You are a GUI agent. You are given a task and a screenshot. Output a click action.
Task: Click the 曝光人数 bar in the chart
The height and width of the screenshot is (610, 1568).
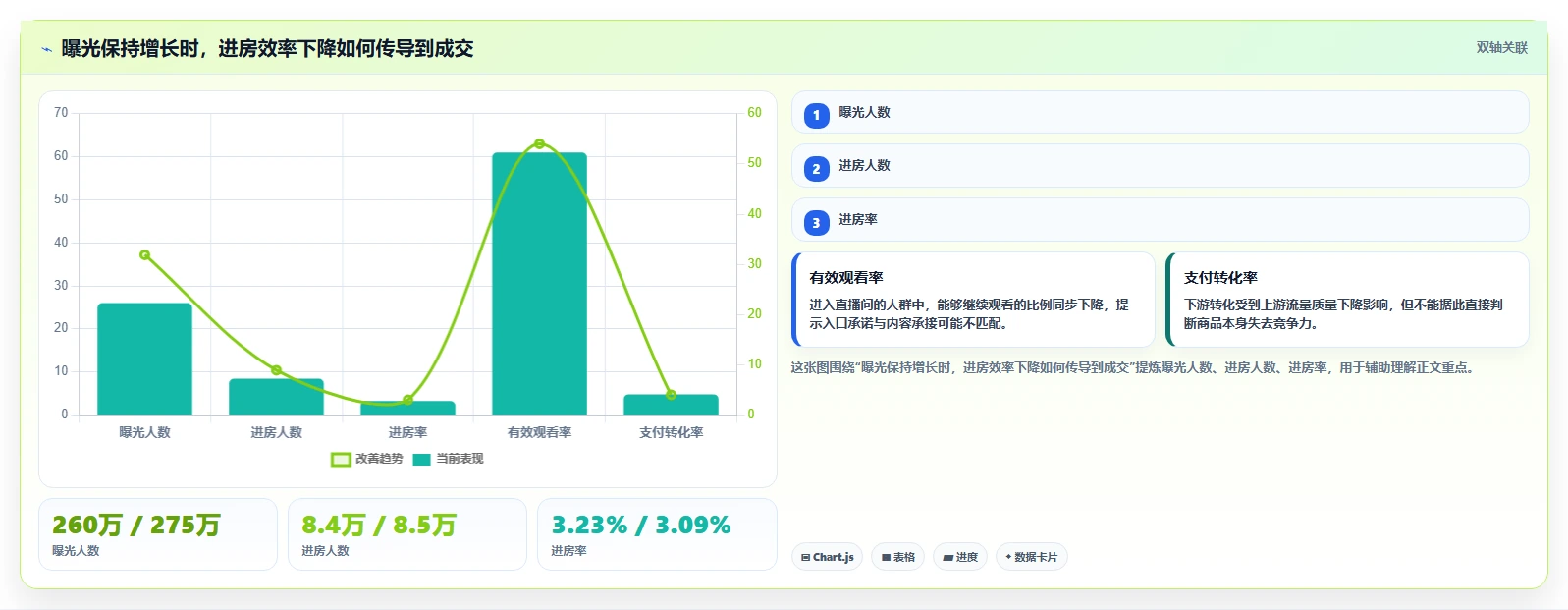click(144, 359)
